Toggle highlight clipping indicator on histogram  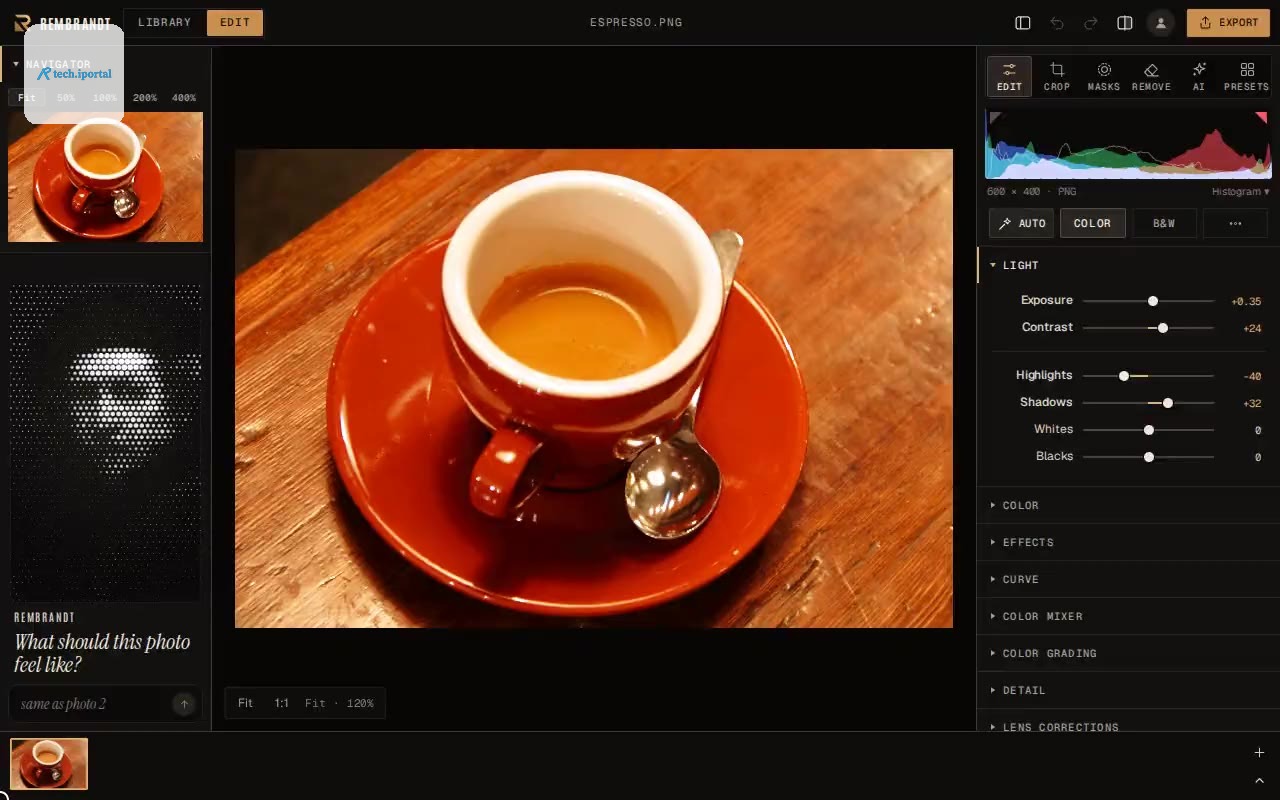pyautogui.click(x=1262, y=118)
